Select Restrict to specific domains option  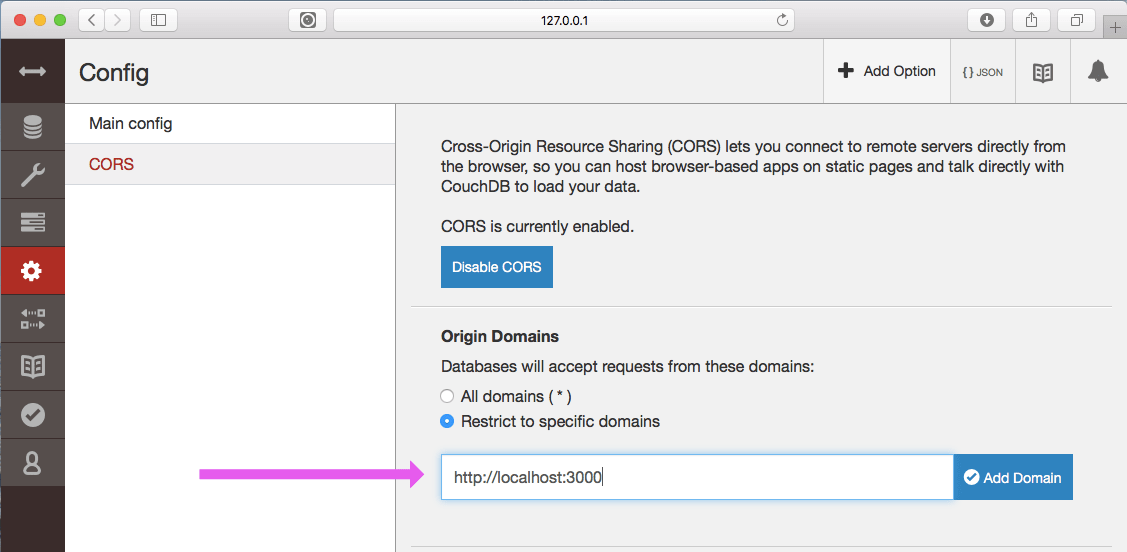[448, 421]
